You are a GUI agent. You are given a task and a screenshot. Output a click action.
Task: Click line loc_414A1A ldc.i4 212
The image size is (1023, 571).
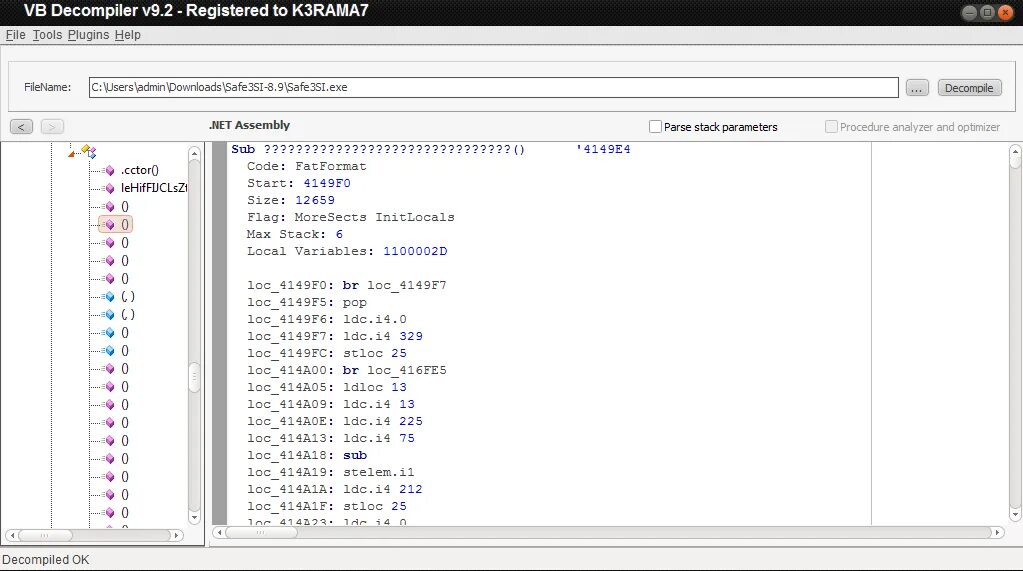point(335,489)
